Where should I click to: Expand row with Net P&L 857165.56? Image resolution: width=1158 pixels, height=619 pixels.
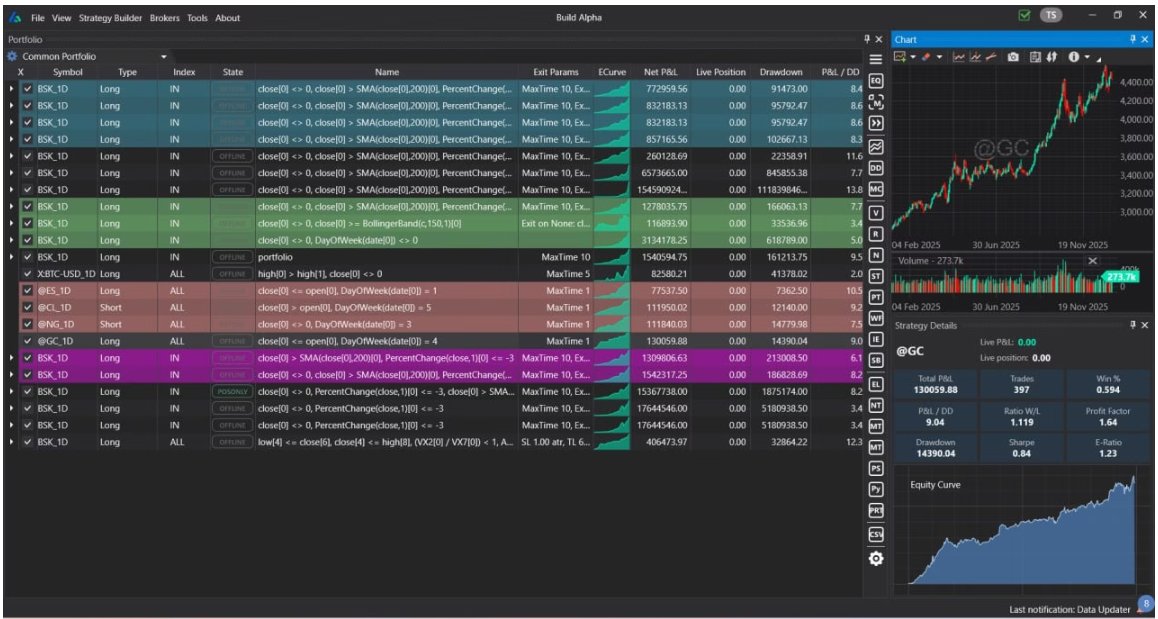point(10,139)
